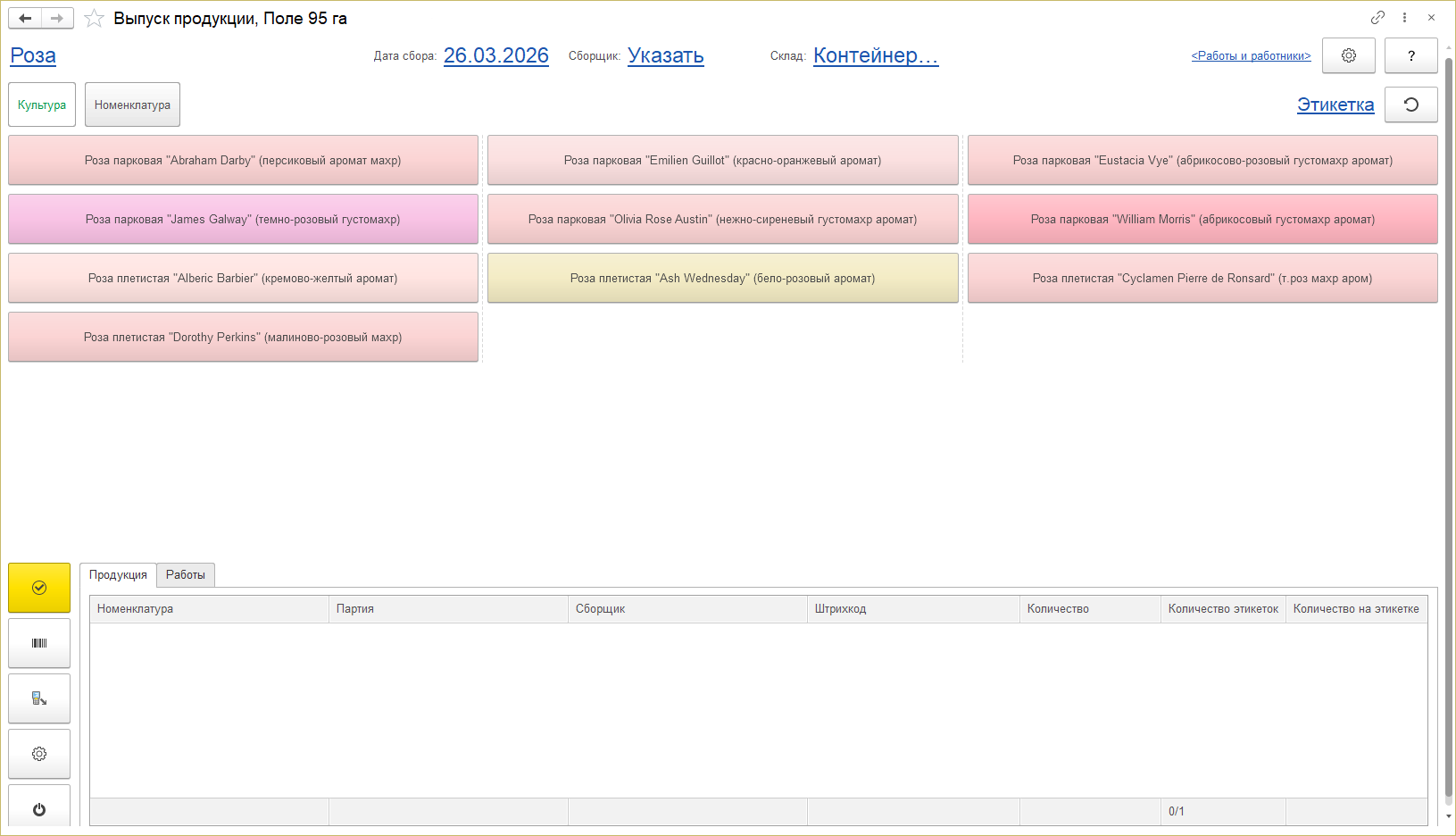Click the device transfer icon button in sidebar

(x=39, y=698)
